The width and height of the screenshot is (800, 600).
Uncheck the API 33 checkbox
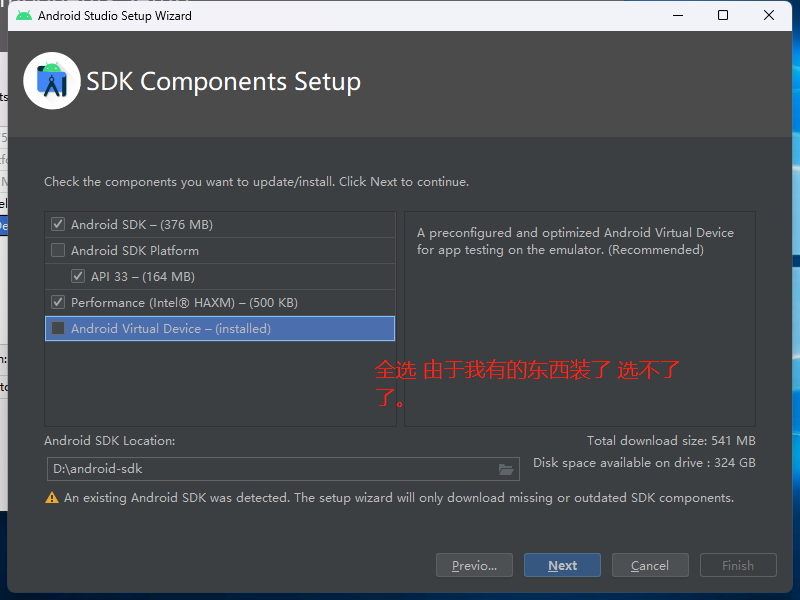pos(78,277)
